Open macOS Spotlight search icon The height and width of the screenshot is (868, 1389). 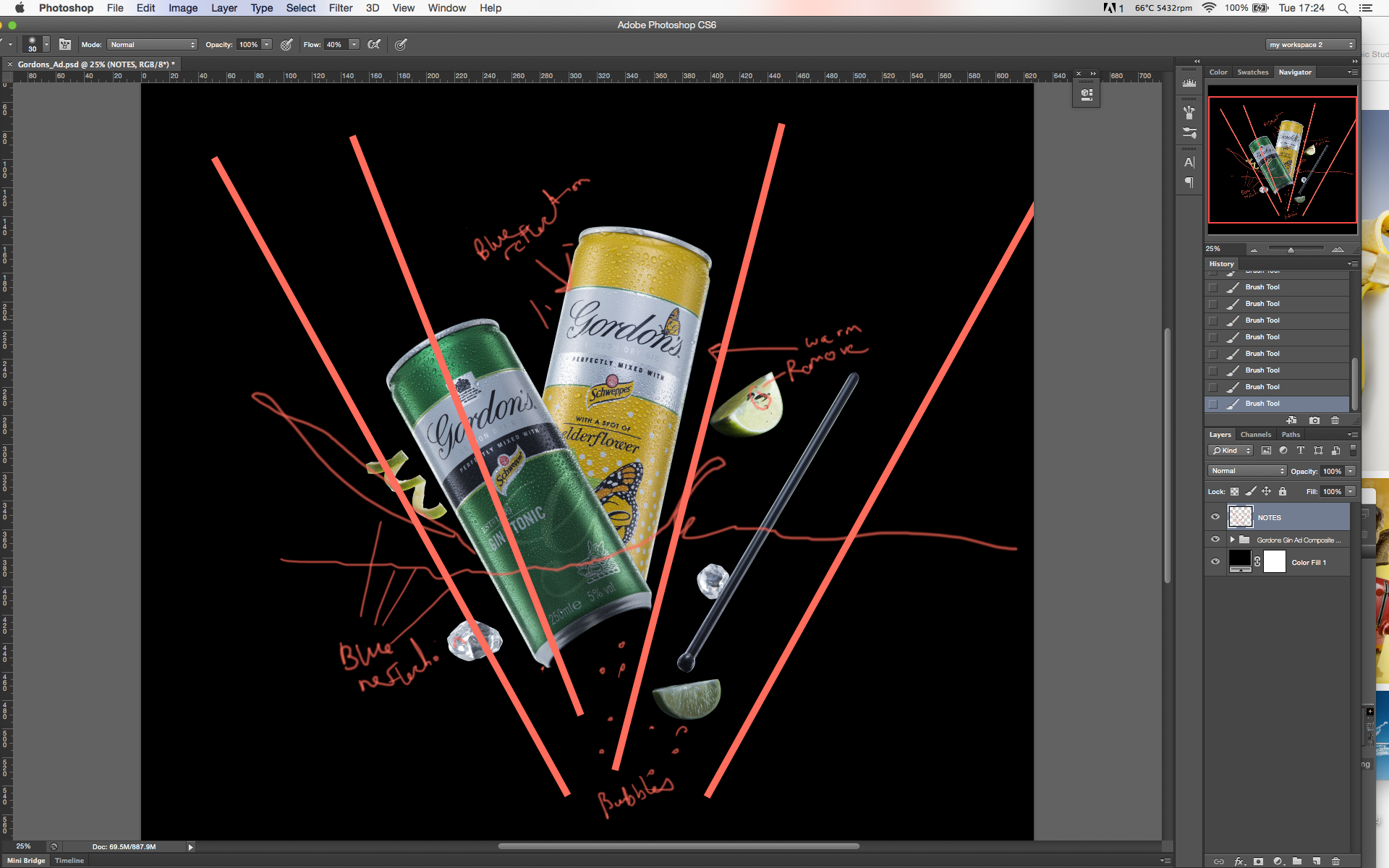point(1343,8)
